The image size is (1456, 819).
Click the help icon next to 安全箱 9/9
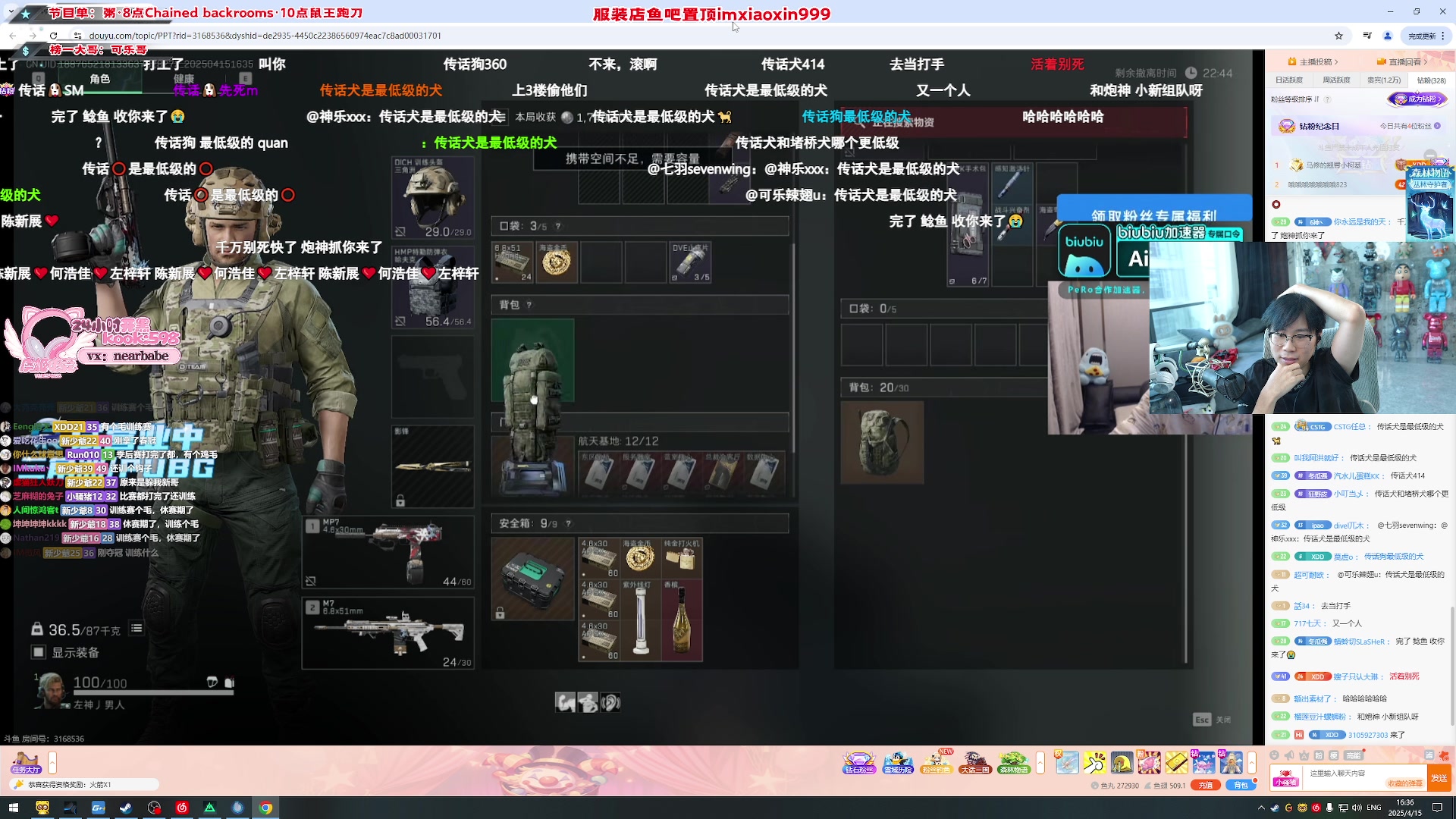click(568, 523)
